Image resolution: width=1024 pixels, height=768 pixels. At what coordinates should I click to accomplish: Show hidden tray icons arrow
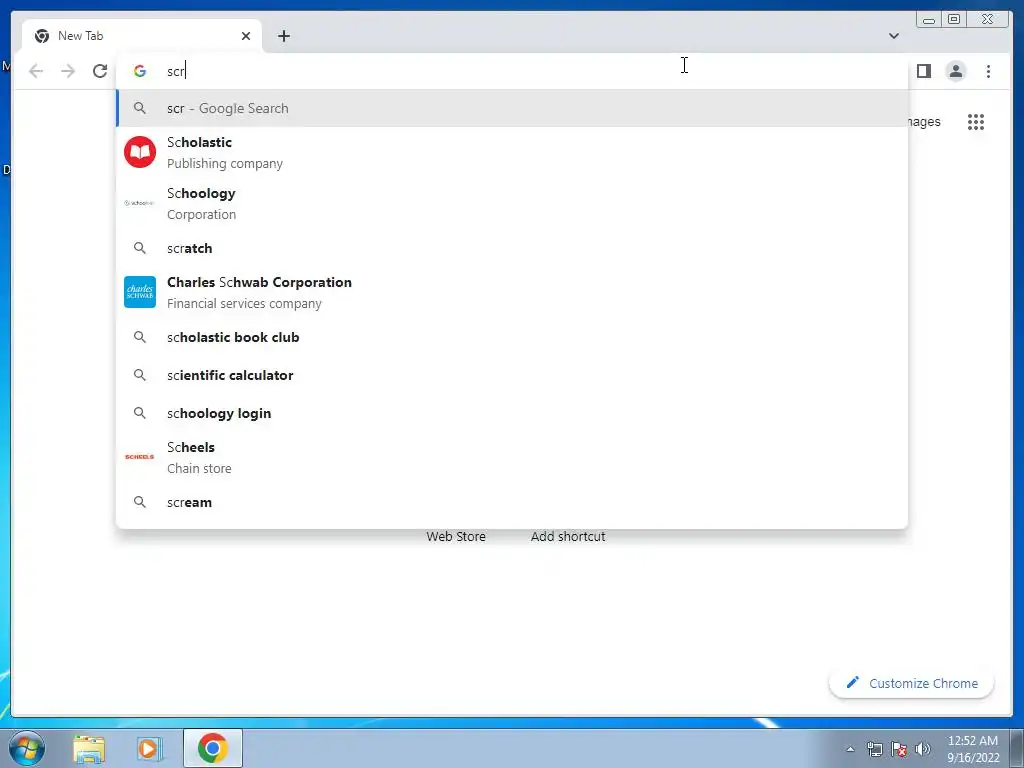(x=850, y=749)
